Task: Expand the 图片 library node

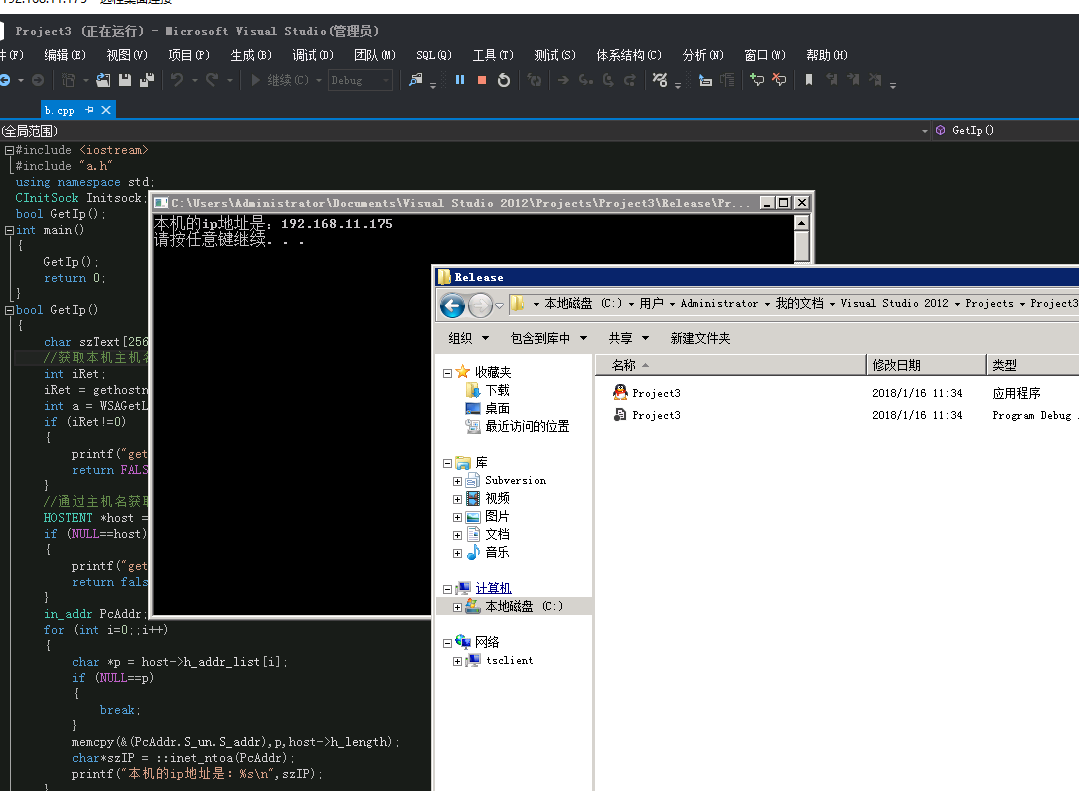Action: coord(458,517)
